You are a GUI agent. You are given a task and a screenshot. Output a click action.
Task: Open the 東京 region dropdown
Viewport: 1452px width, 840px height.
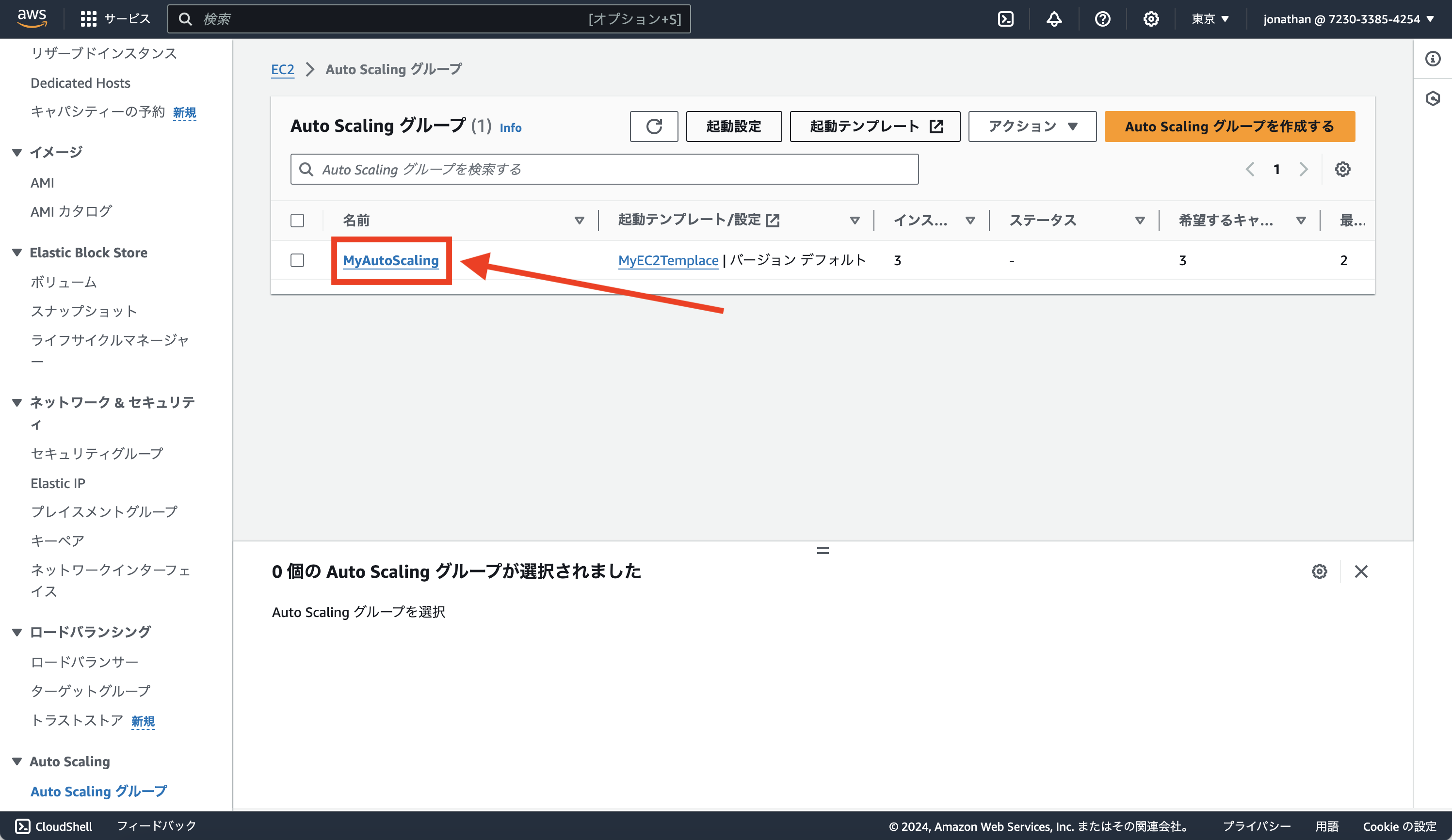click(1209, 18)
